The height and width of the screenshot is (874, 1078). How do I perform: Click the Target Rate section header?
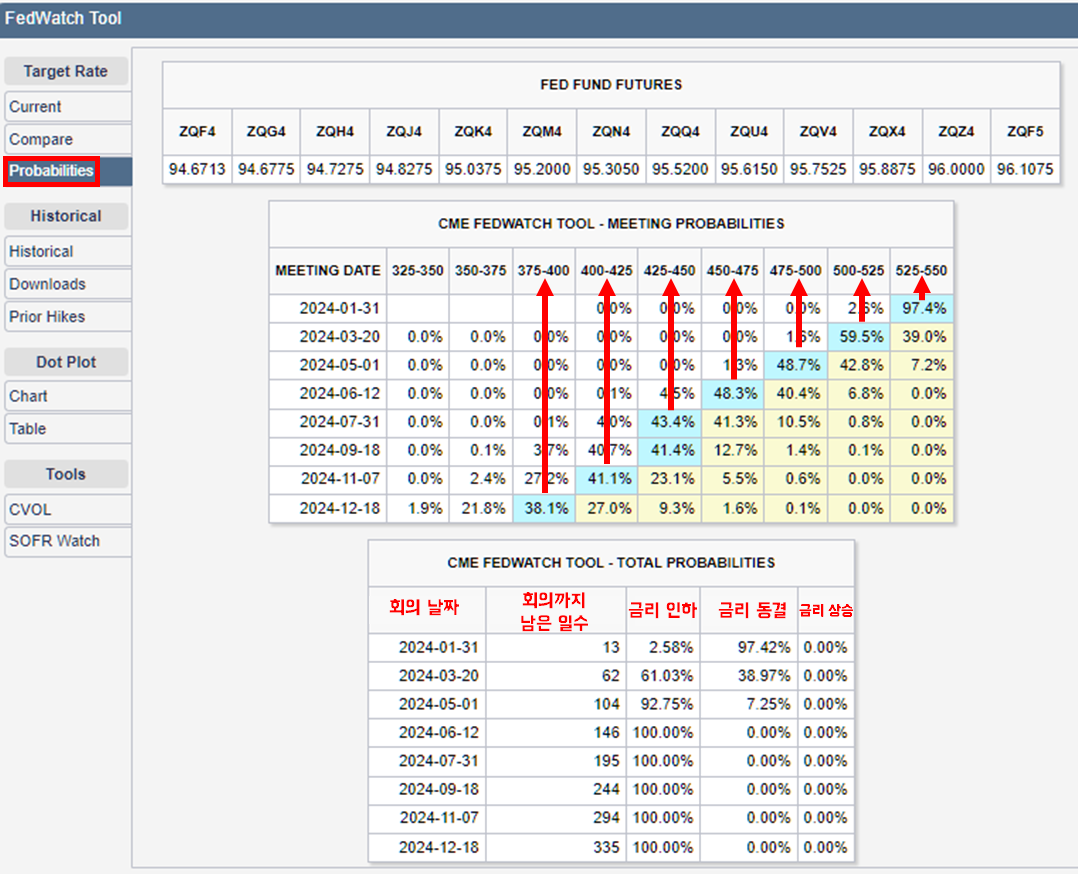coord(66,72)
